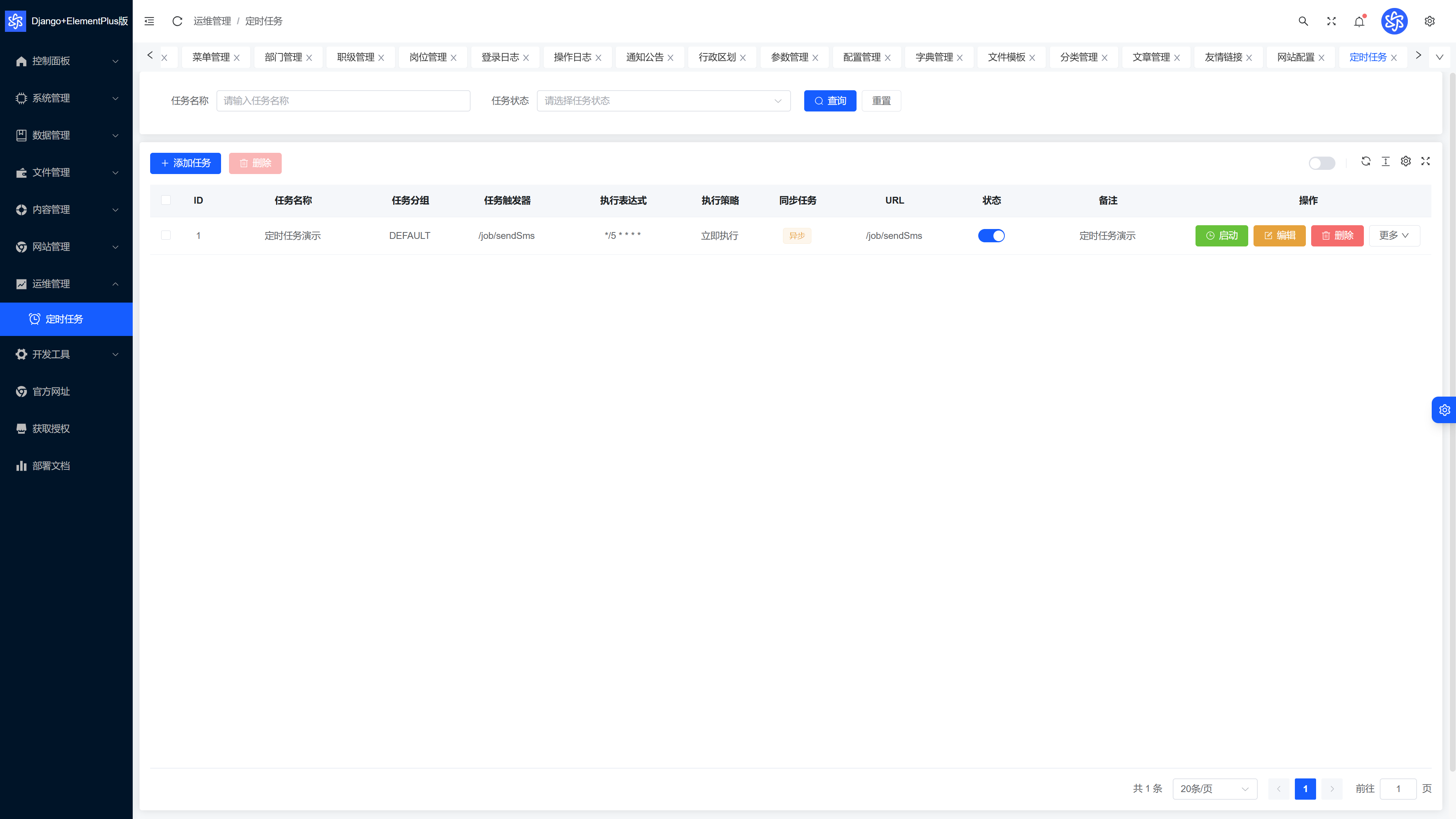Check the select-all header checkbox

(166, 200)
